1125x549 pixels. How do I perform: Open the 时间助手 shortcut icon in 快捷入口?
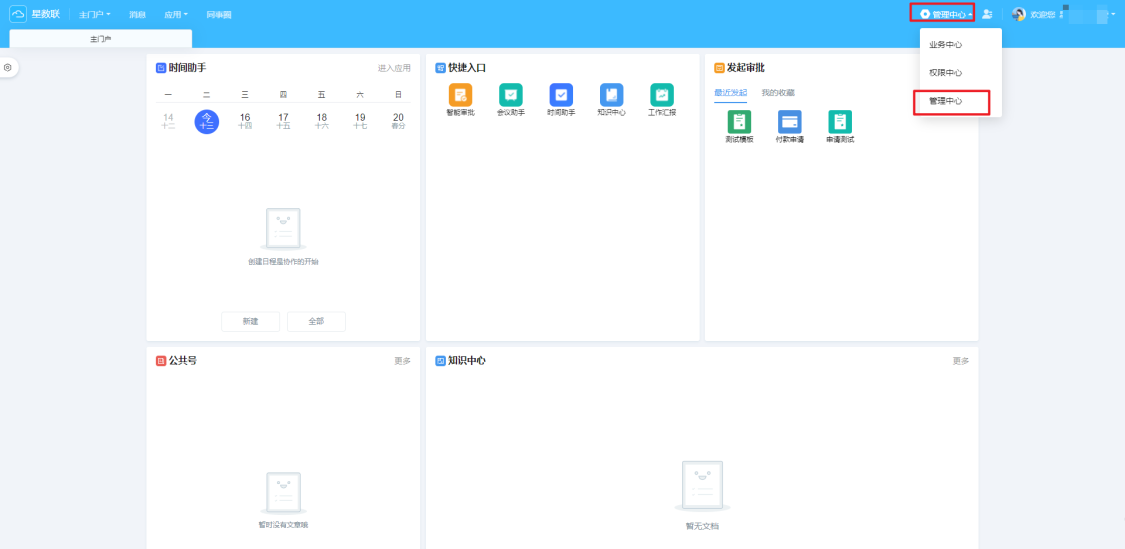(561, 95)
